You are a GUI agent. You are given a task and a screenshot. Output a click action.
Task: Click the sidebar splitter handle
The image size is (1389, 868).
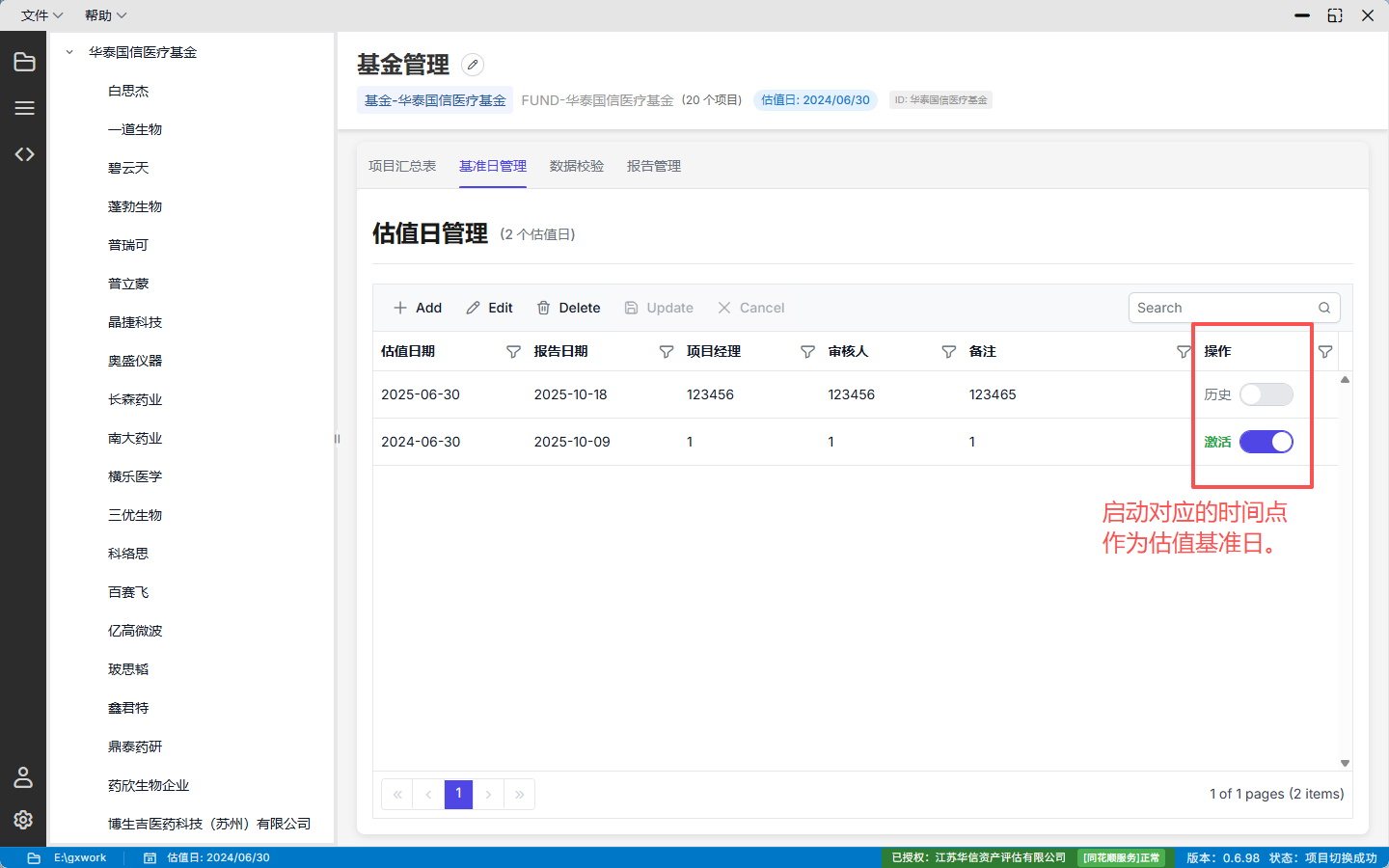pyautogui.click(x=337, y=439)
